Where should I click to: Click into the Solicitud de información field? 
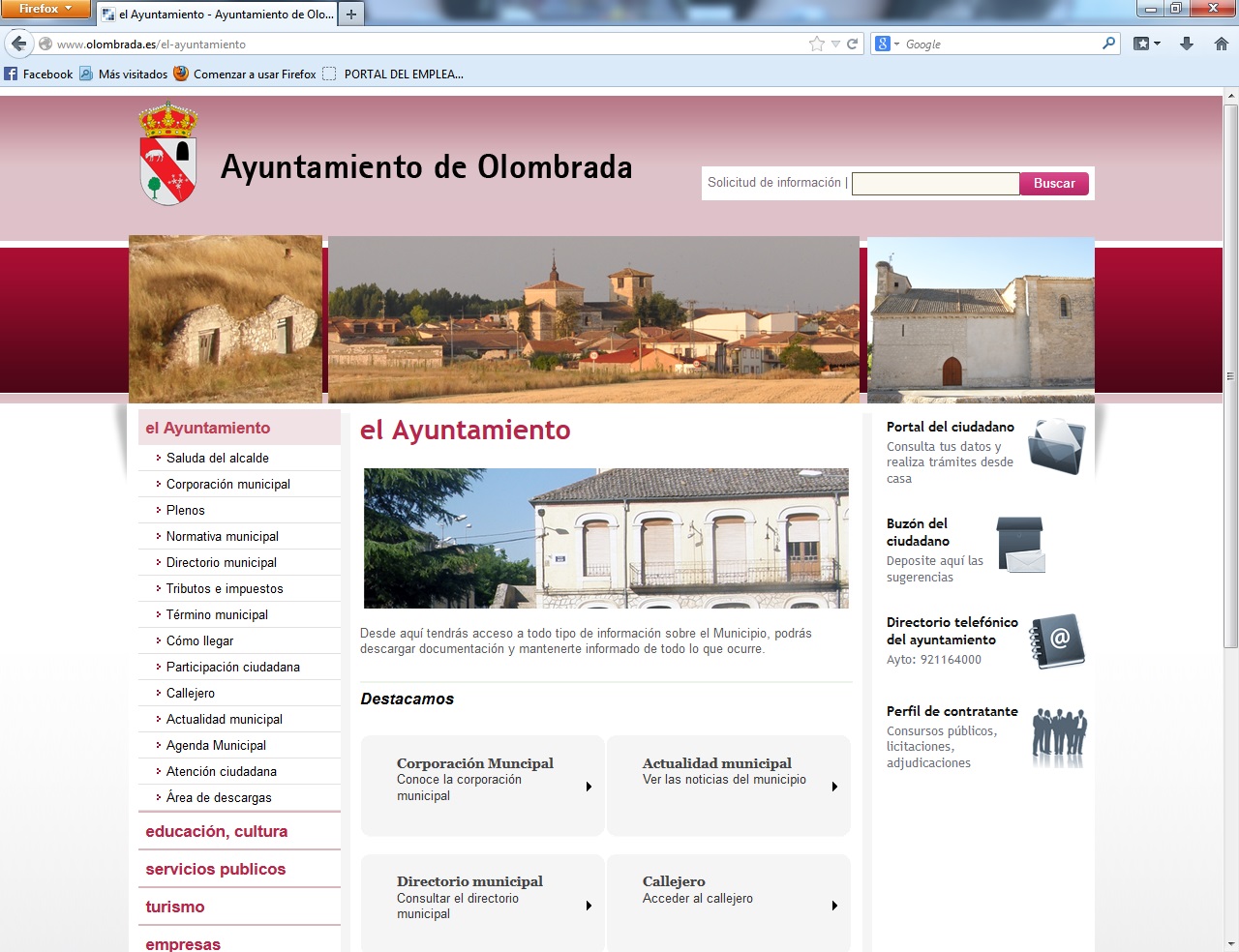935,184
